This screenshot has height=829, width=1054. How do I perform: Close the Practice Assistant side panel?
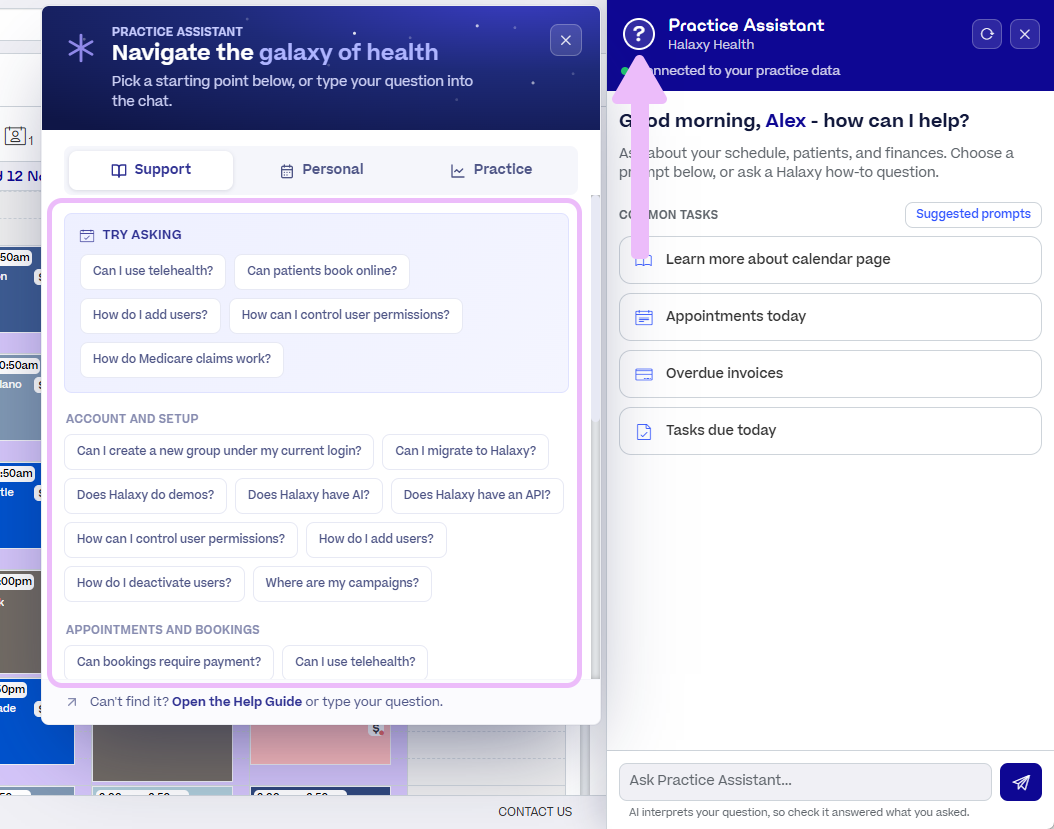coord(1024,34)
